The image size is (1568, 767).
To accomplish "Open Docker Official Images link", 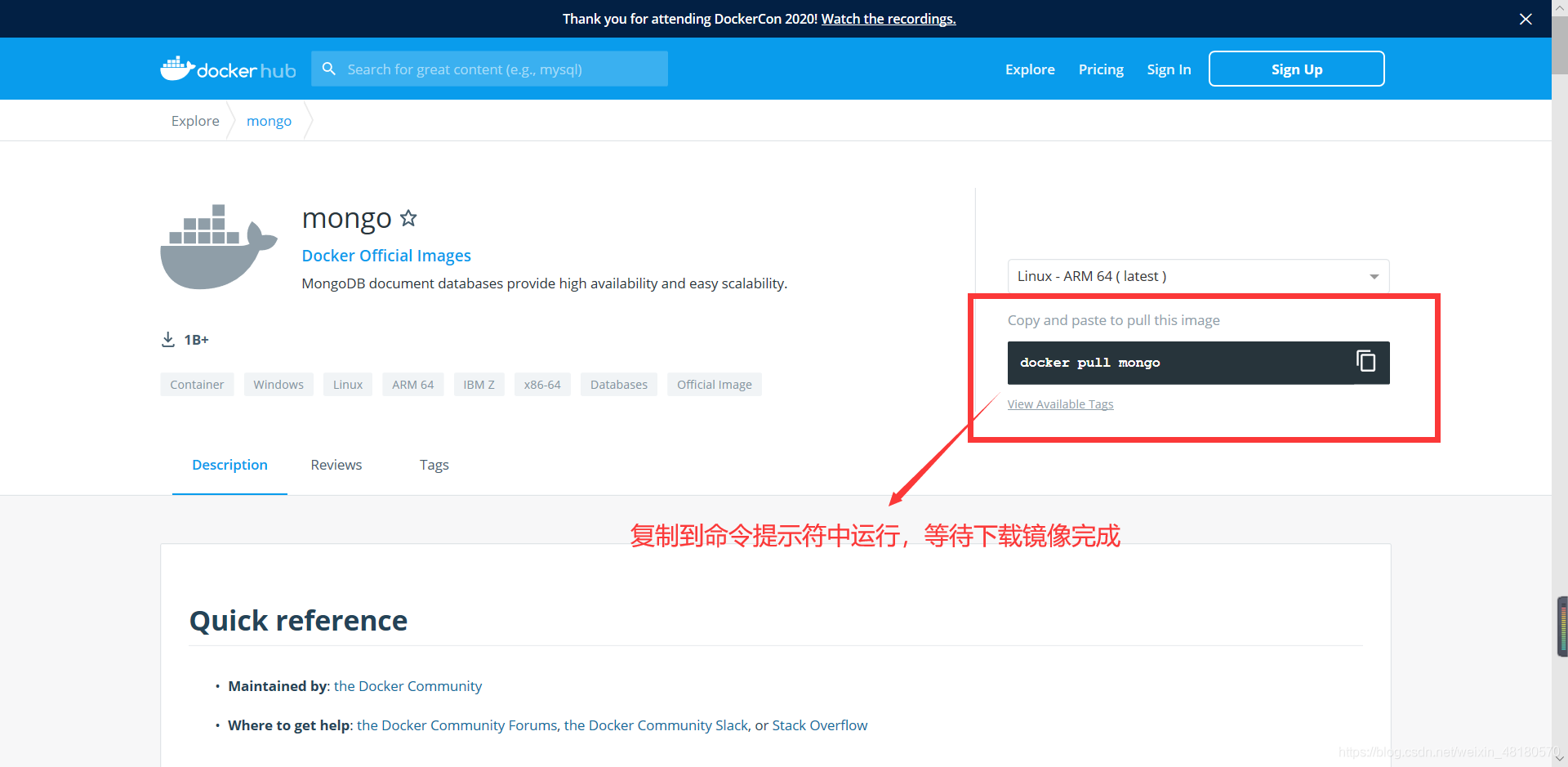I will point(386,256).
